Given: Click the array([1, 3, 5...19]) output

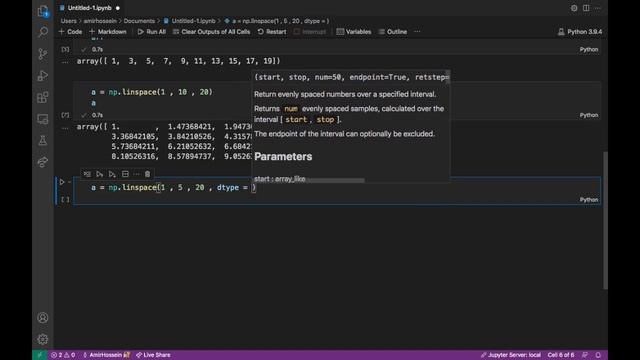Looking at the screenshot, I should coord(178,61).
